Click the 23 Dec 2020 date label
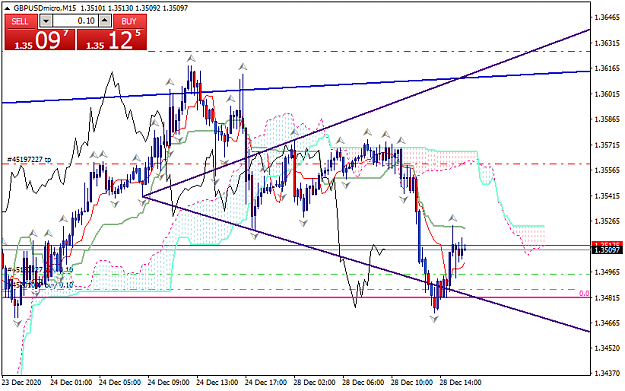The width and height of the screenshot is (625, 391). pyautogui.click(x=22, y=382)
